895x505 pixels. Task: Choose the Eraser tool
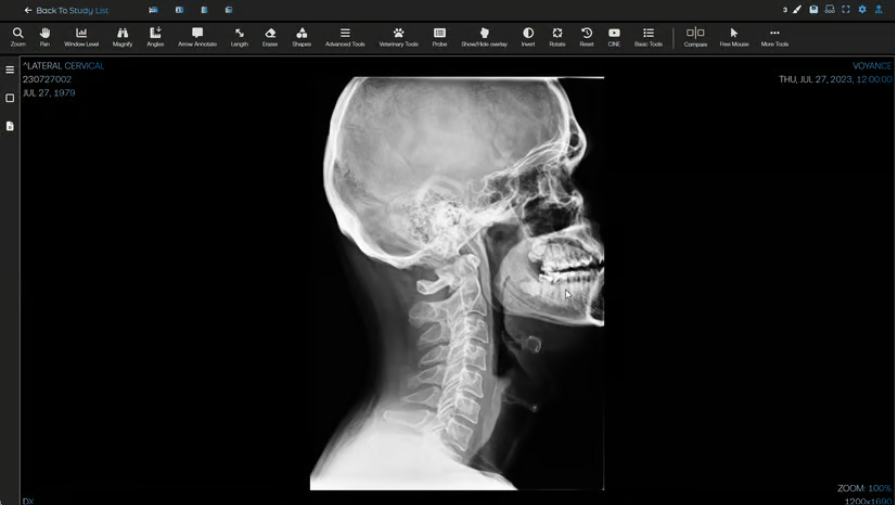(270, 37)
